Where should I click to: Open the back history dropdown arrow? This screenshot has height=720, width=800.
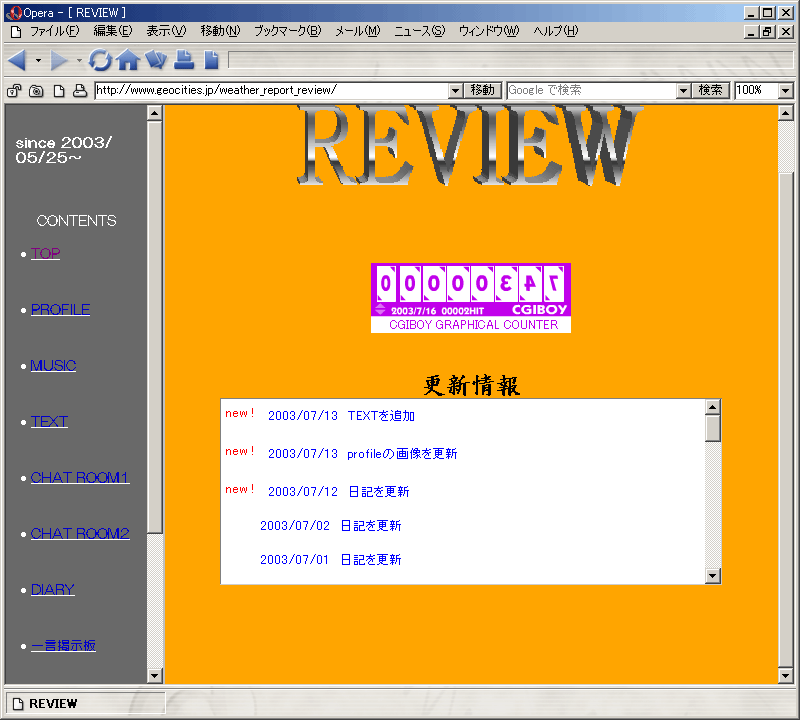(38, 61)
